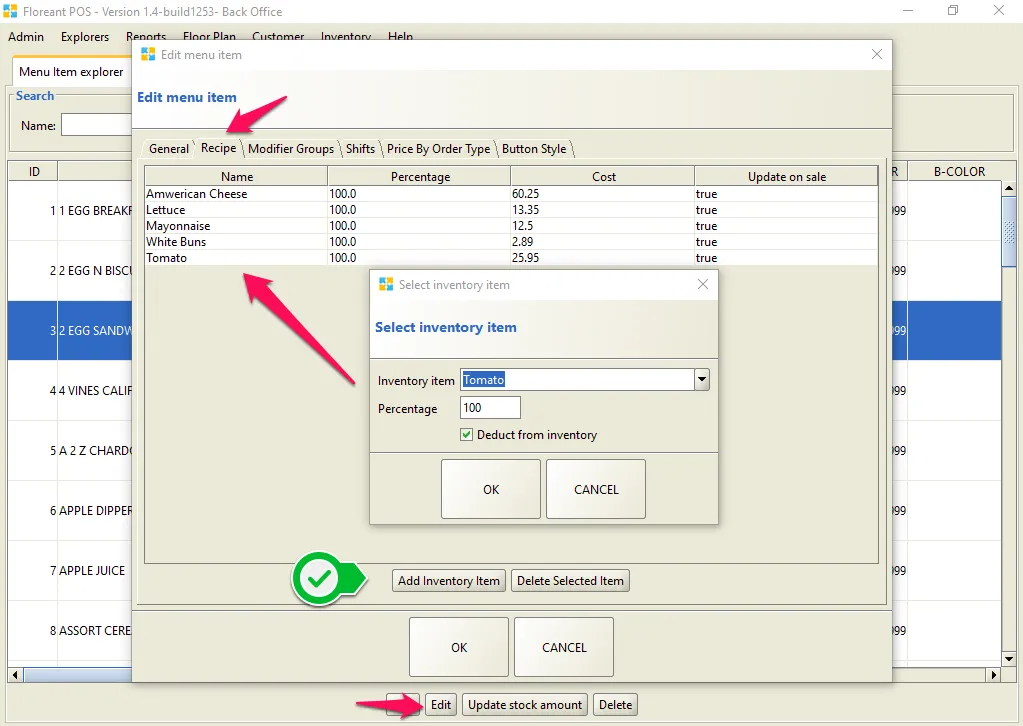Click CANCEL in Select inventory item dialog
This screenshot has height=726, width=1023.
pos(596,489)
